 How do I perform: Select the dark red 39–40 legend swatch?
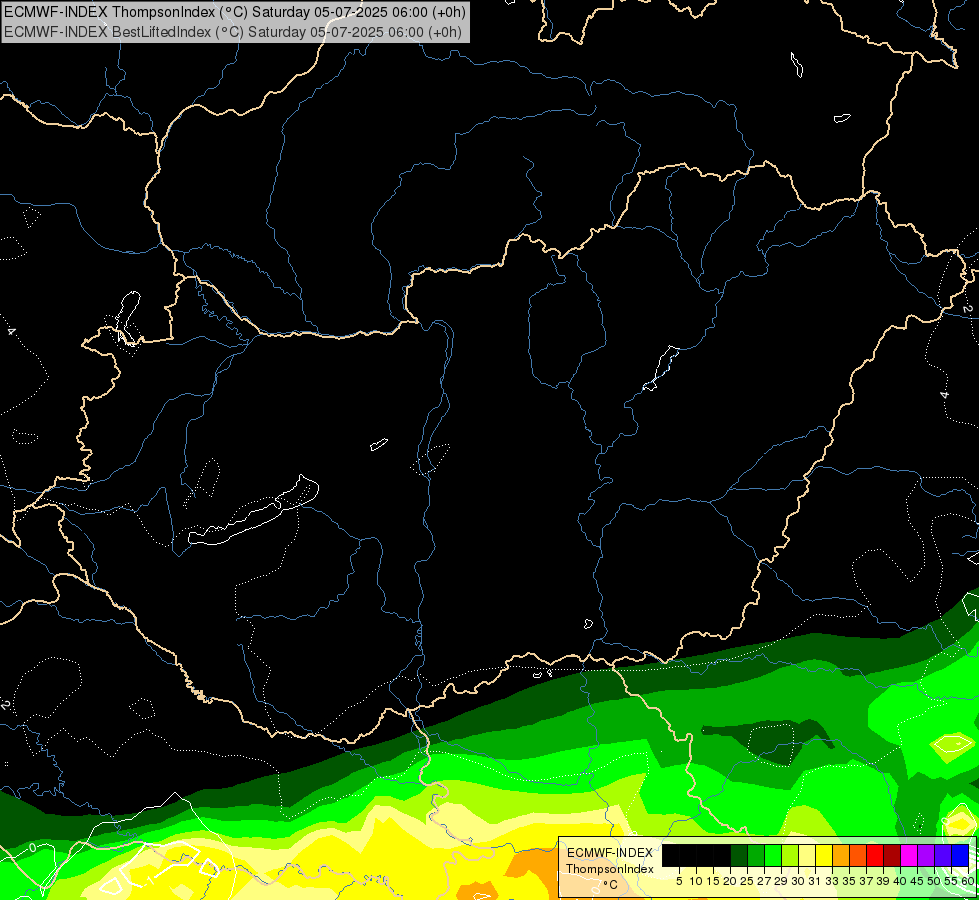(x=892, y=855)
